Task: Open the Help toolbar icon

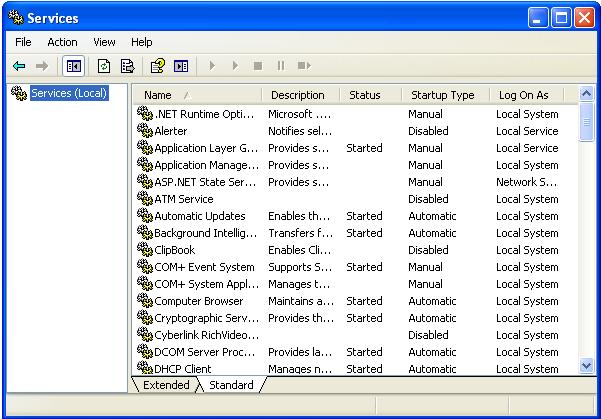Action: (158, 66)
